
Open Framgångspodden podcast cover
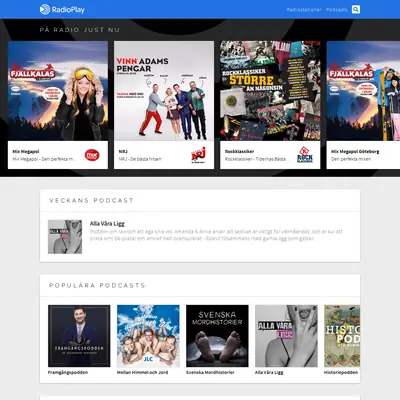tap(79, 336)
